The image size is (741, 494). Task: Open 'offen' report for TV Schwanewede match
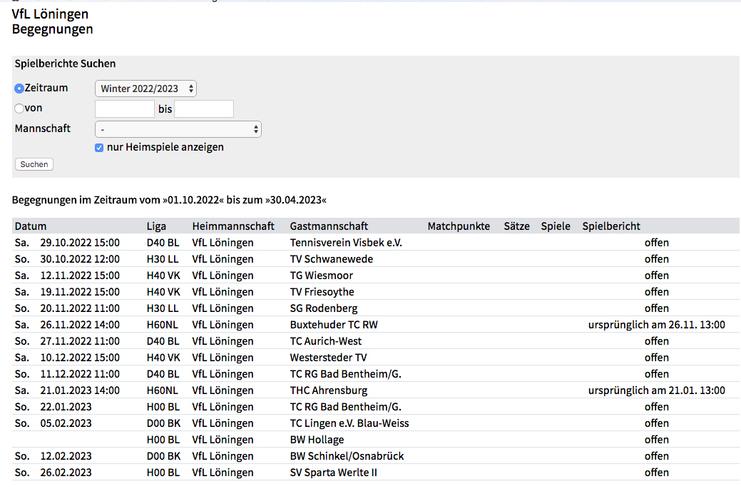[x=656, y=259]
